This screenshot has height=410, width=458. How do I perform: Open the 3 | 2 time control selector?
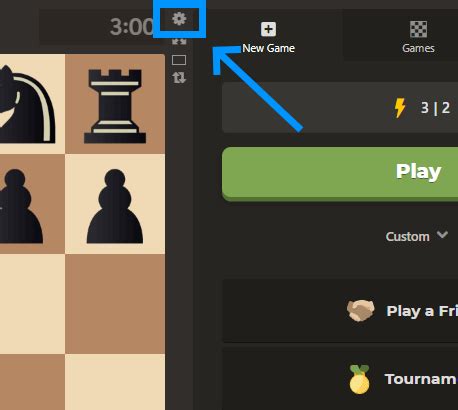pyautogui.click(x=340, y=107)
